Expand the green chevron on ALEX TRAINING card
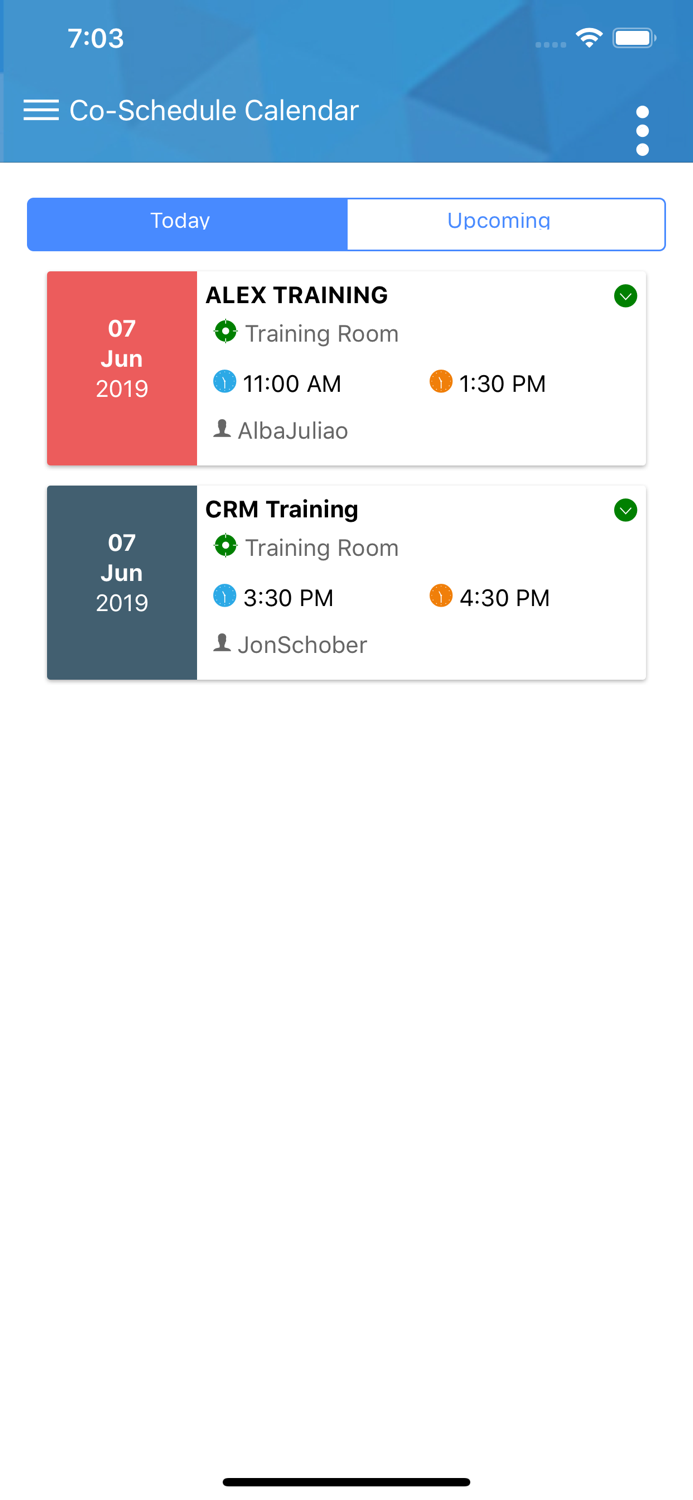 pyautogui.click(x=625, y=296)
